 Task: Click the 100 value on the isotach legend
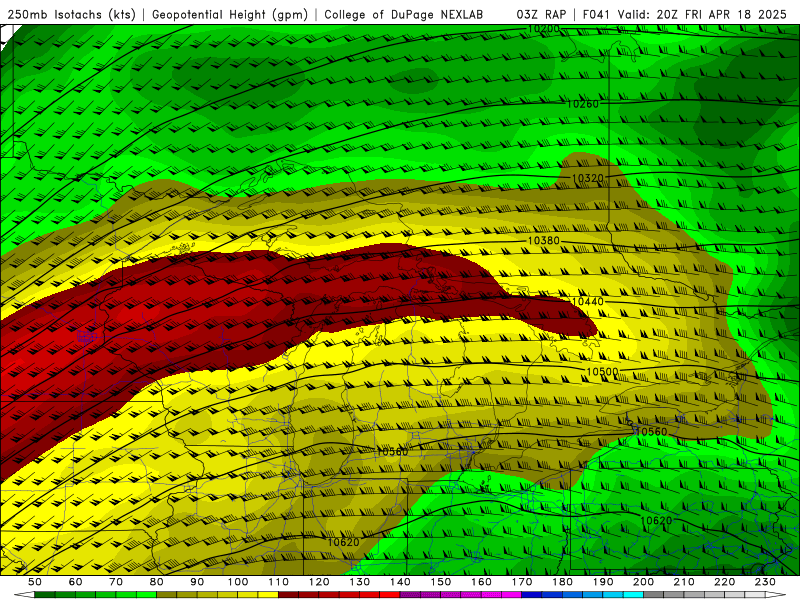(238, 582)
